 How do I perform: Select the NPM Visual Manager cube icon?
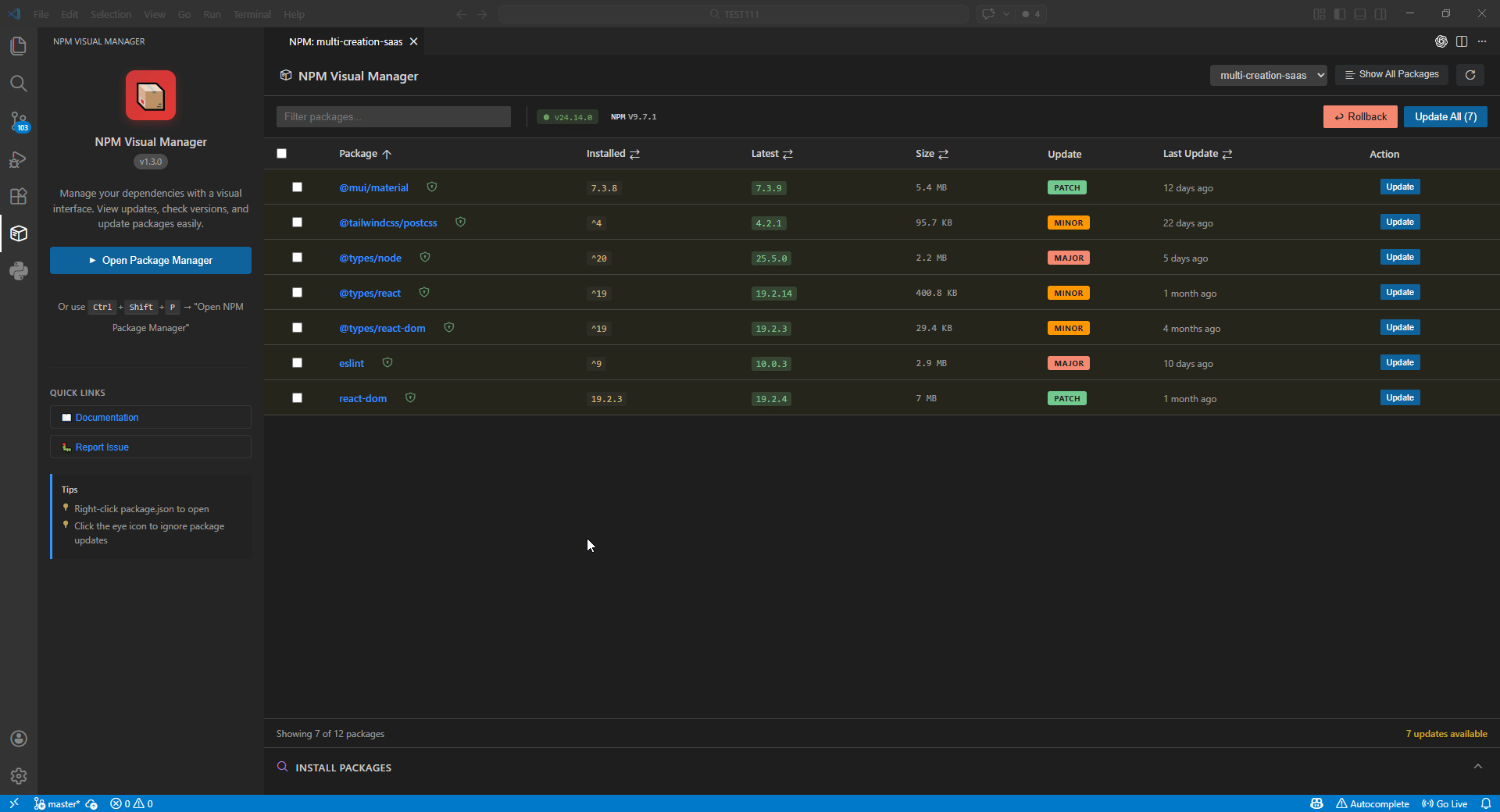tap(19, 233)
